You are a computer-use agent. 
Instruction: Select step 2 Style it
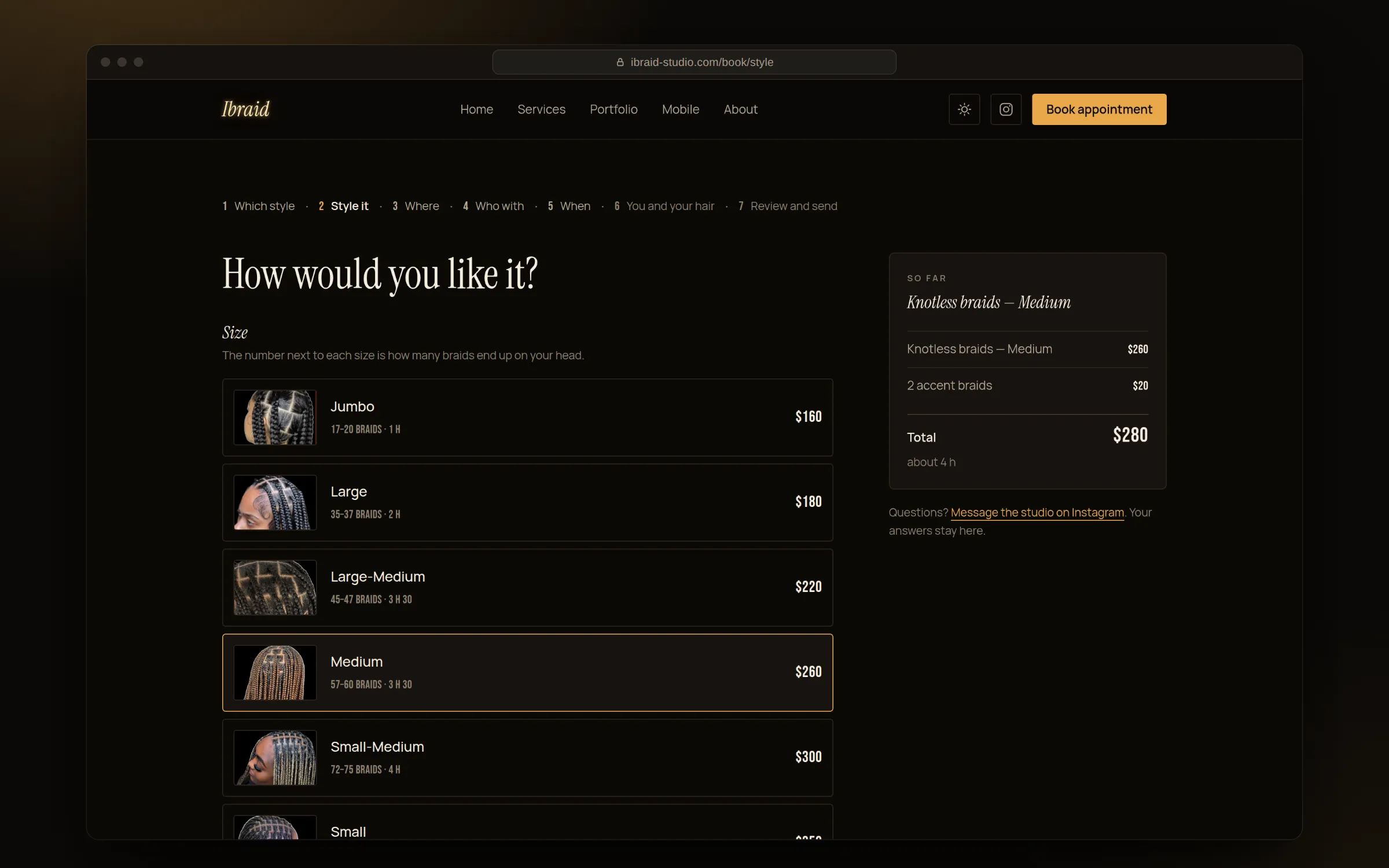click(343, 206)
